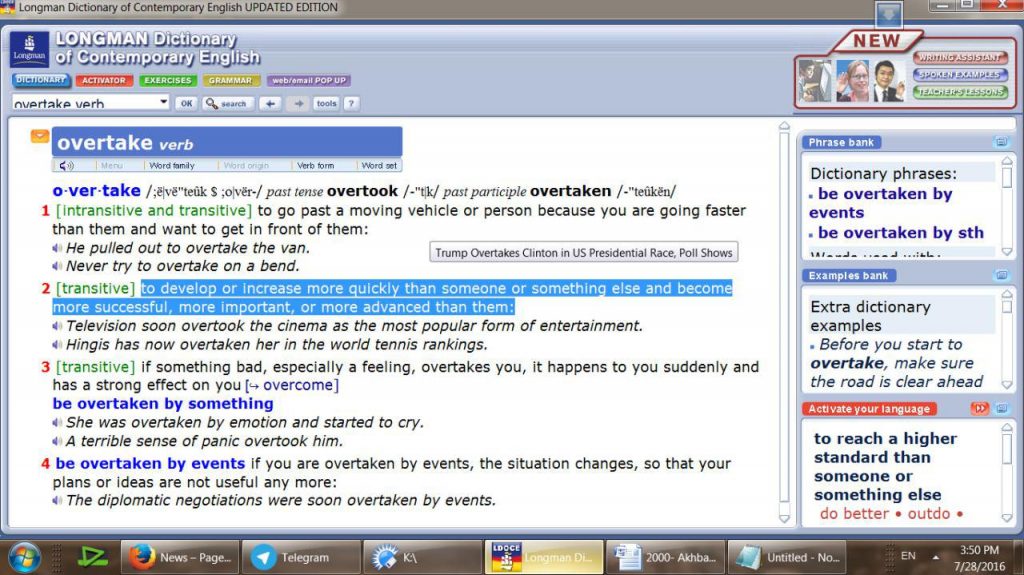Open Activator from Activate your language red icon
The height and width of the screenshot is (575, 1024).
(x=980, y=408)
